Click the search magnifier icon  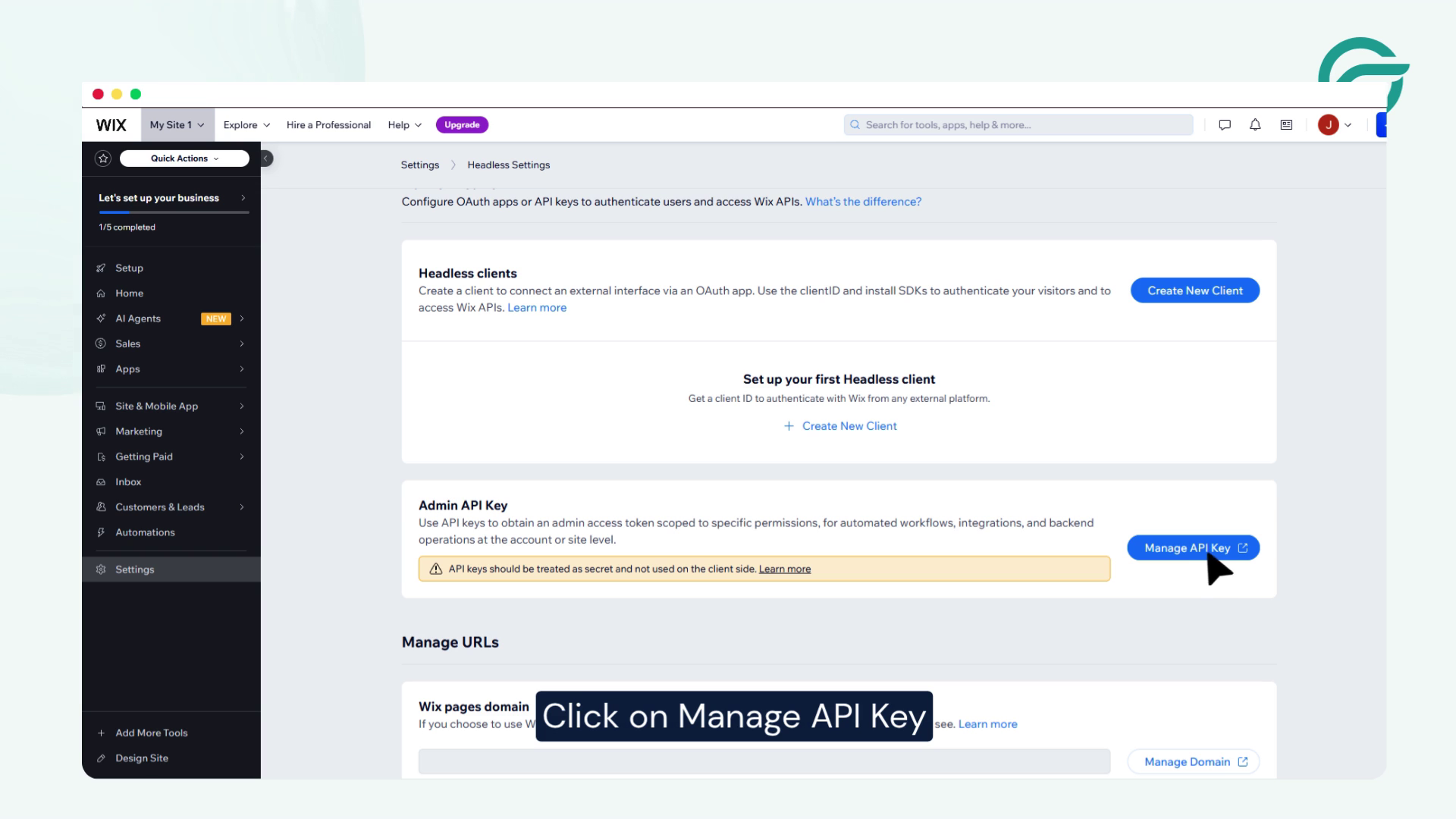coord(855,125)
